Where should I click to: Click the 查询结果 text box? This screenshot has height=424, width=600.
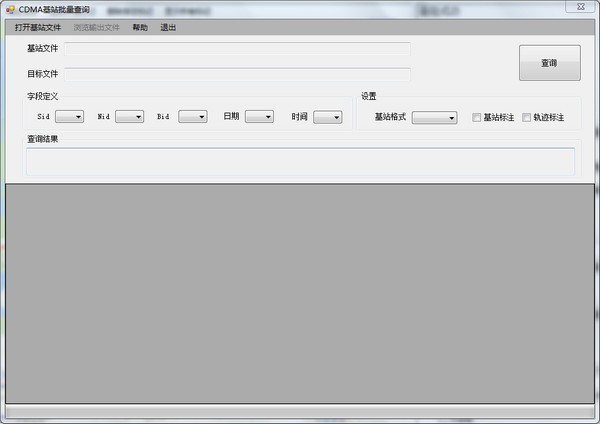[300, 161]
